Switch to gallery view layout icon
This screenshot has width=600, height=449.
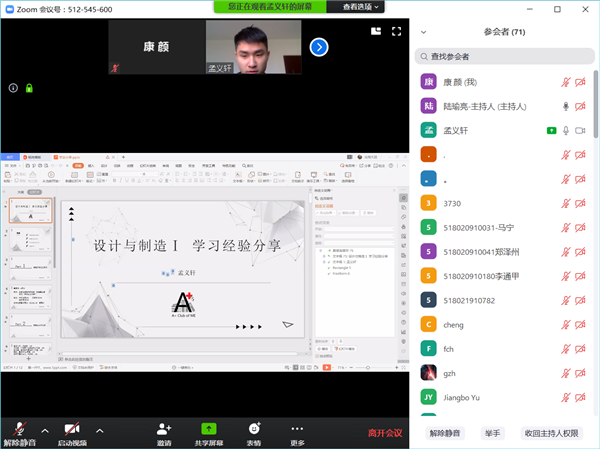[375, 32]
